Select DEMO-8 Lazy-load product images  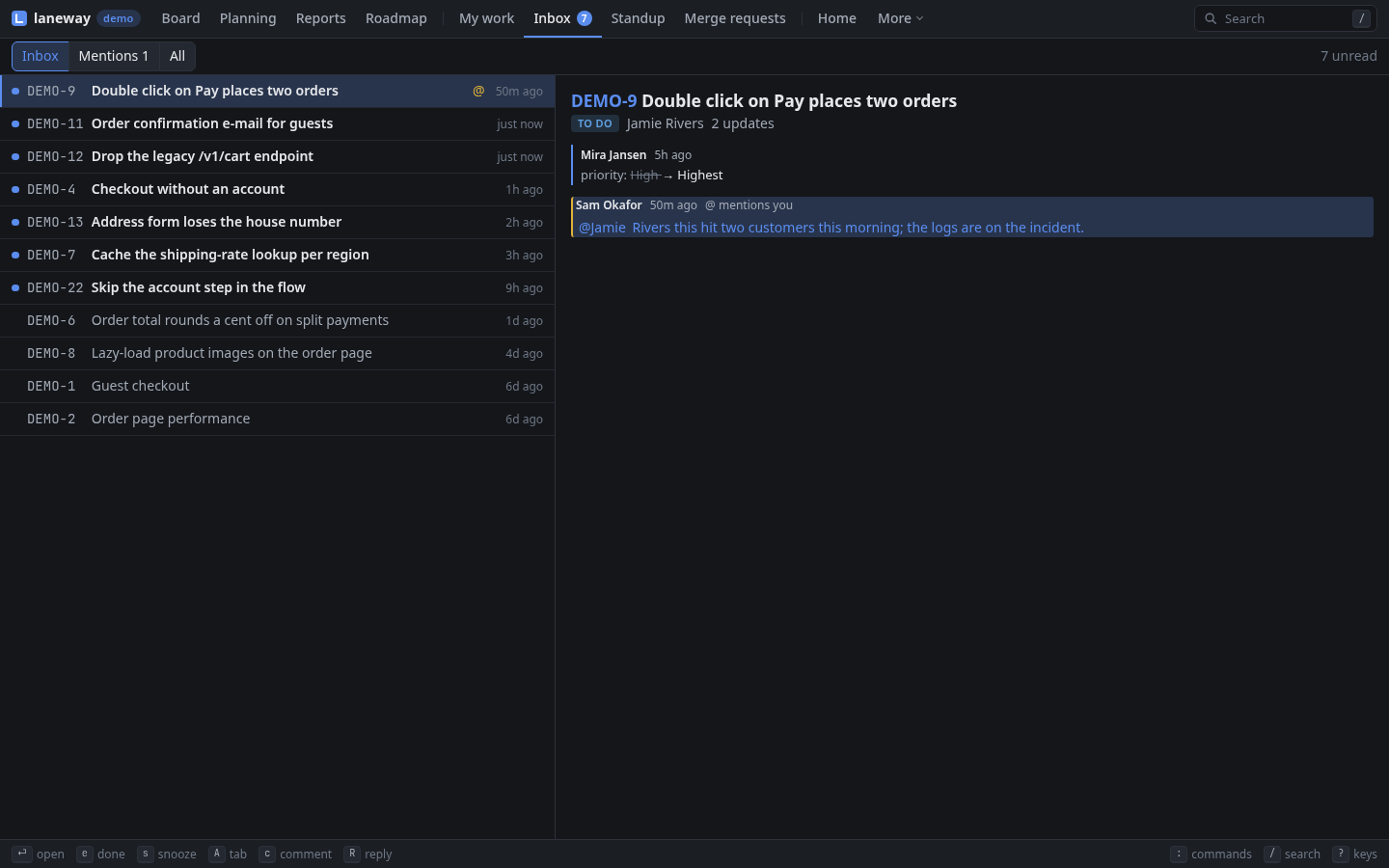[278, 353]
